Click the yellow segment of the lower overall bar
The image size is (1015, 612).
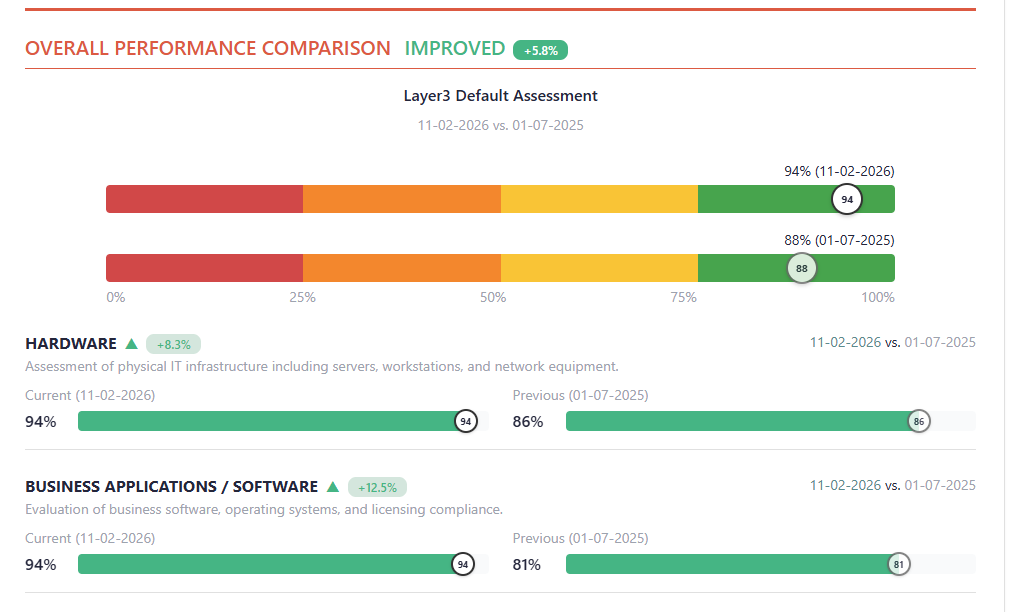tap(598, 268)
